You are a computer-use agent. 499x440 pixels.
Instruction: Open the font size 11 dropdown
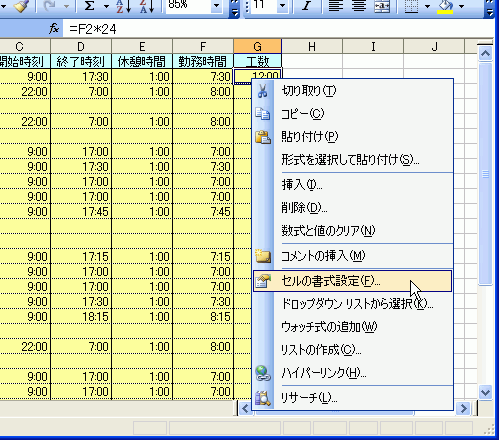283,6
